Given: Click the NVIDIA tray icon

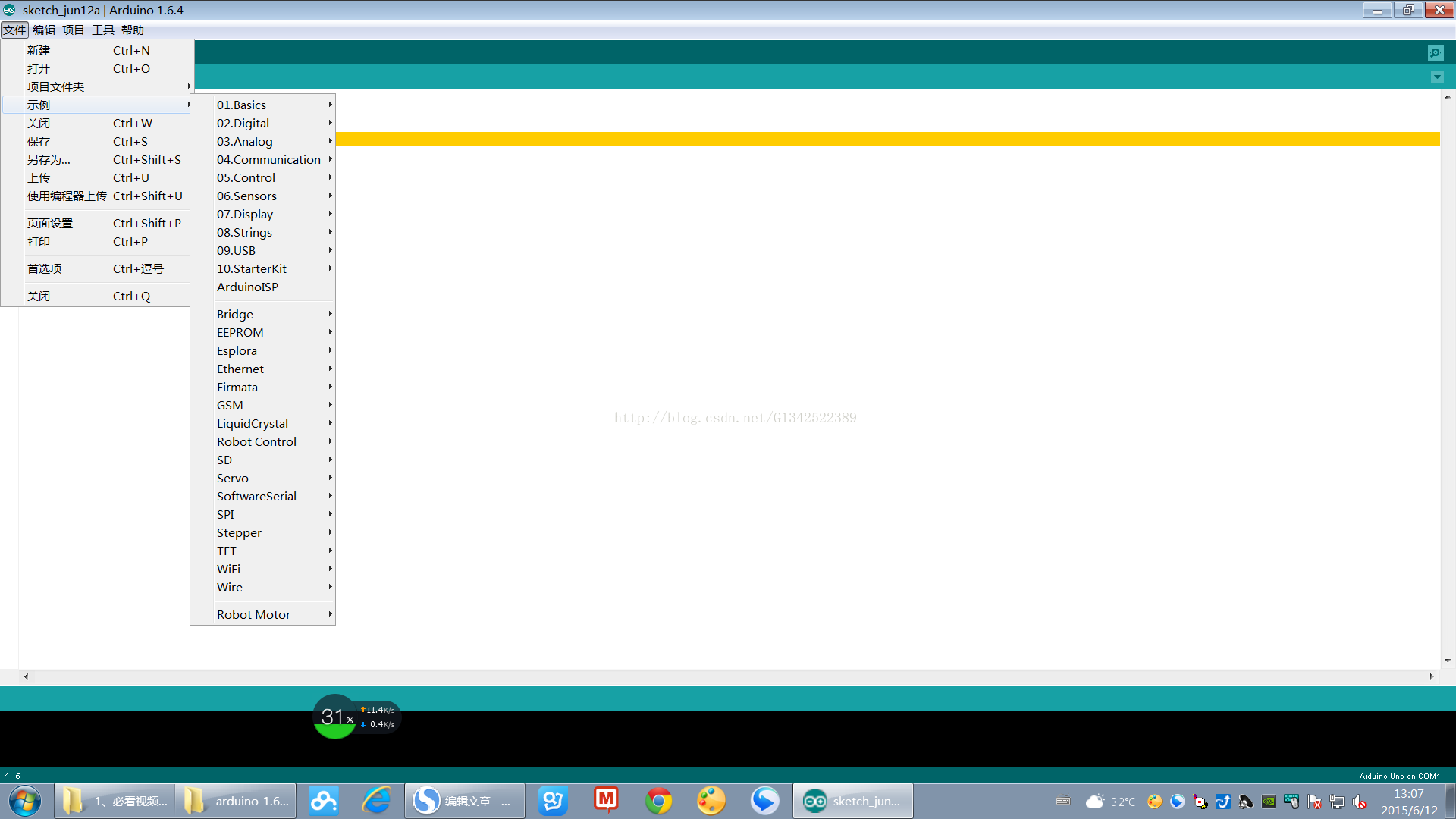Looking at the screenshot, I should 1268,802.
